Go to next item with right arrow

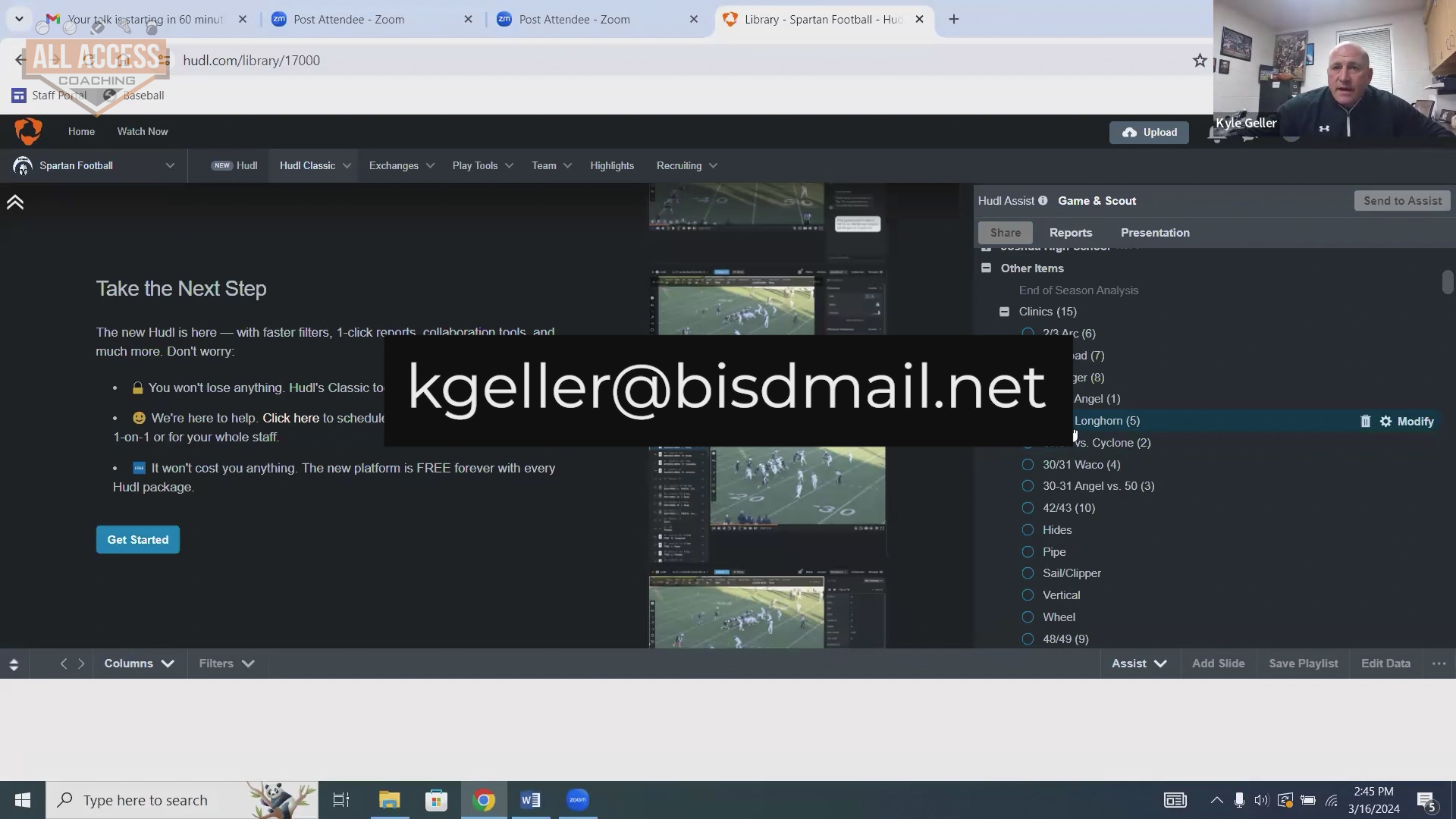(x=81, y=664)
